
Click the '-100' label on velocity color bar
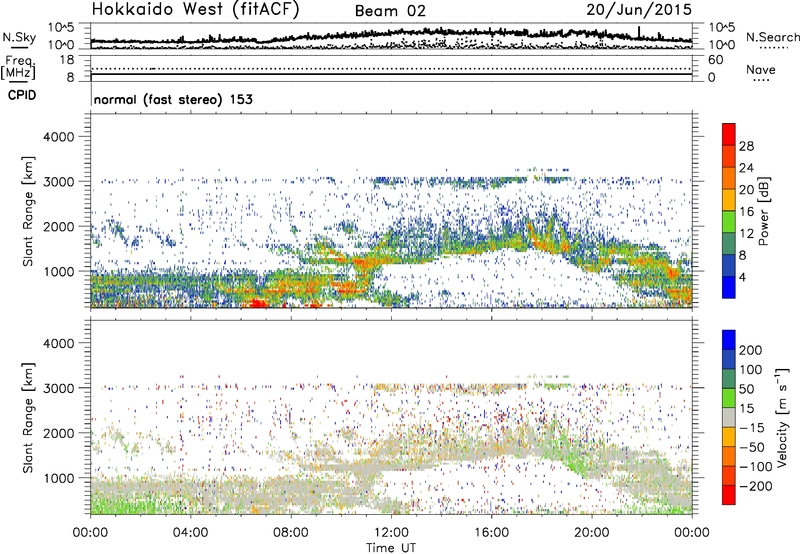point(756,467)
